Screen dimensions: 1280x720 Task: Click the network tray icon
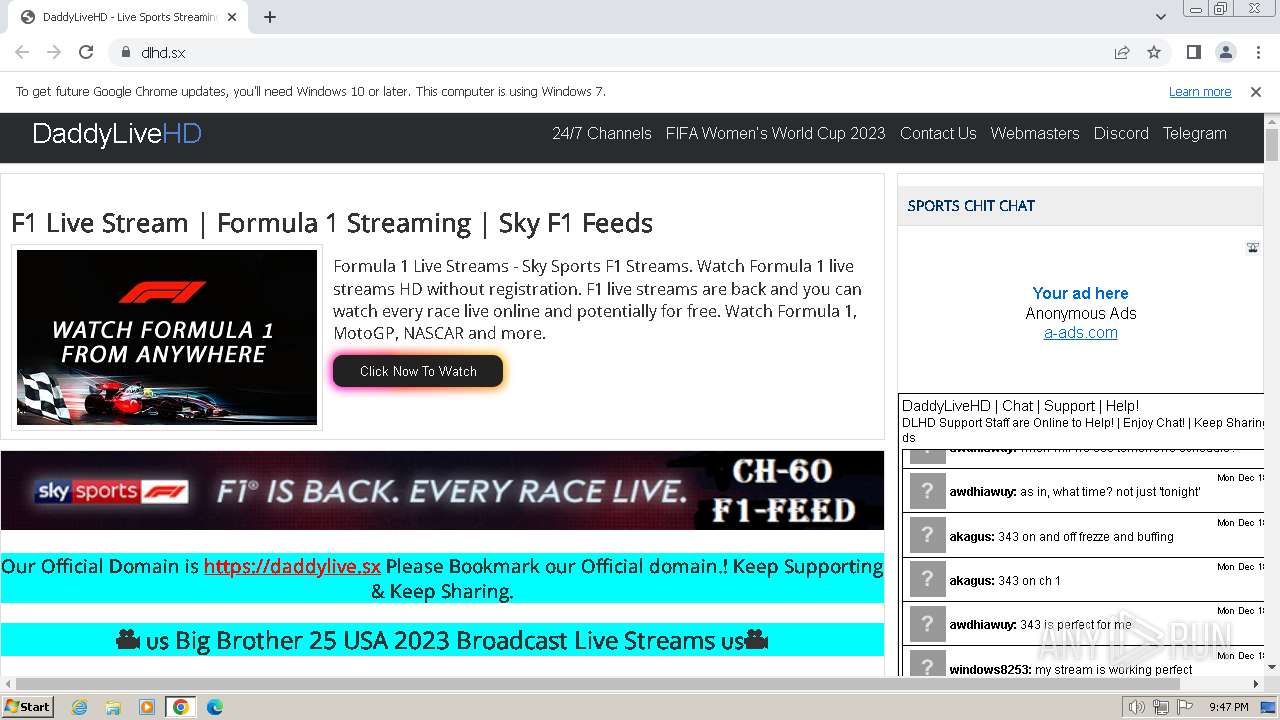pos(1161,707)
